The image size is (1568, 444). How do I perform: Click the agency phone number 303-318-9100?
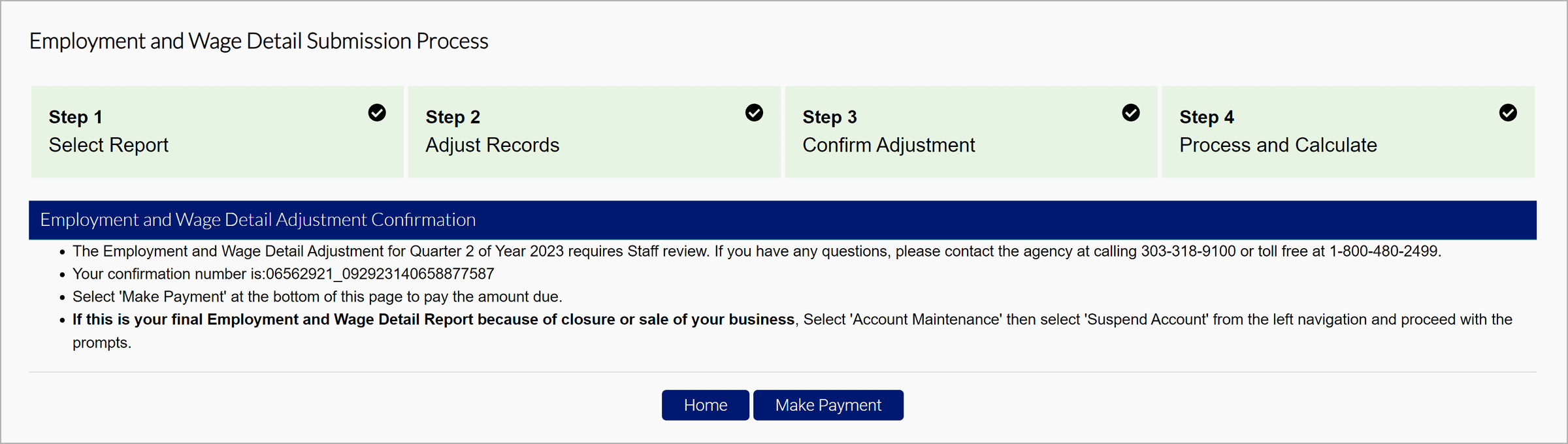point(1188,251)
